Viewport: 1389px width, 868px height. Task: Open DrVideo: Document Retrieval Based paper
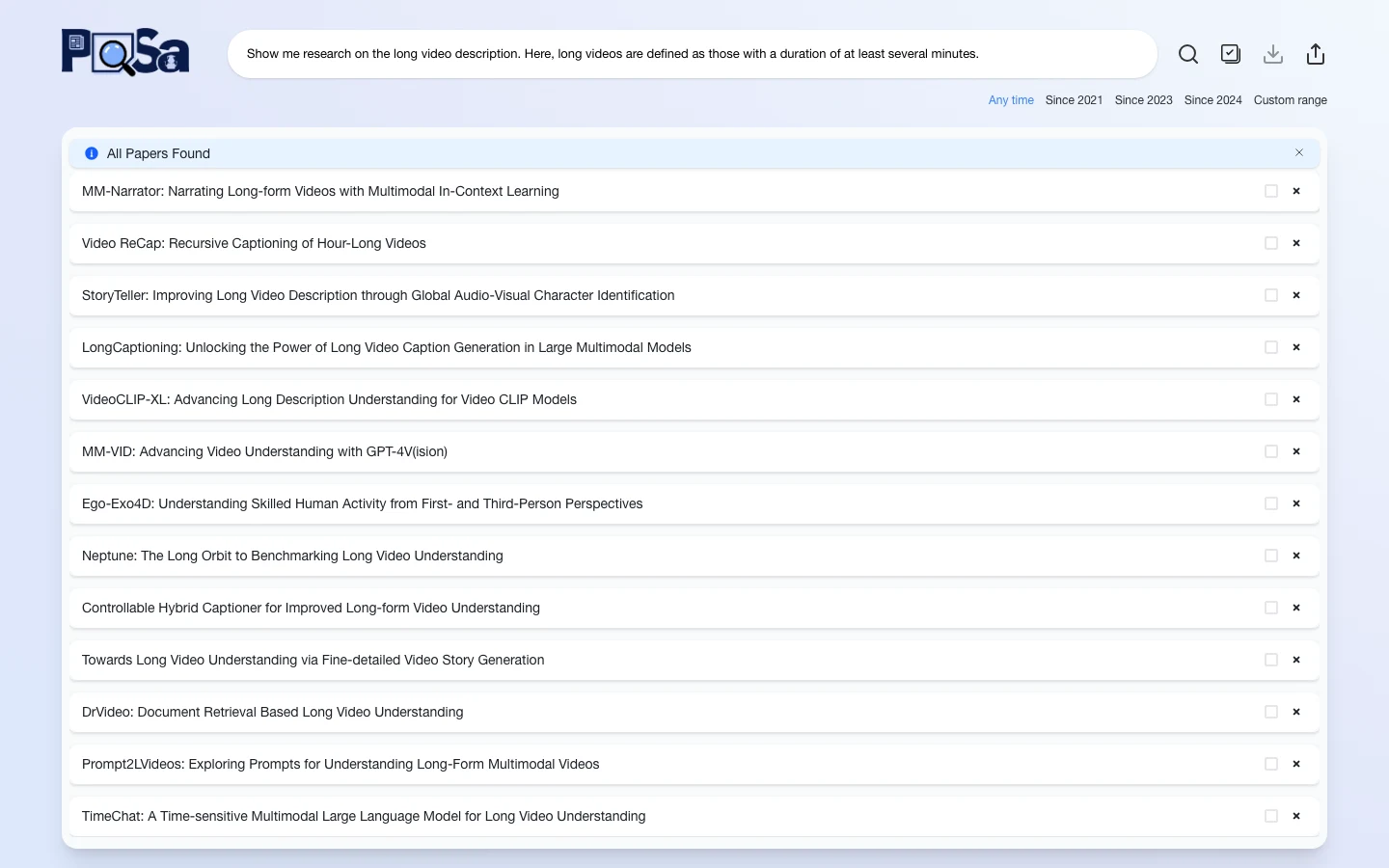coord(272,712)
